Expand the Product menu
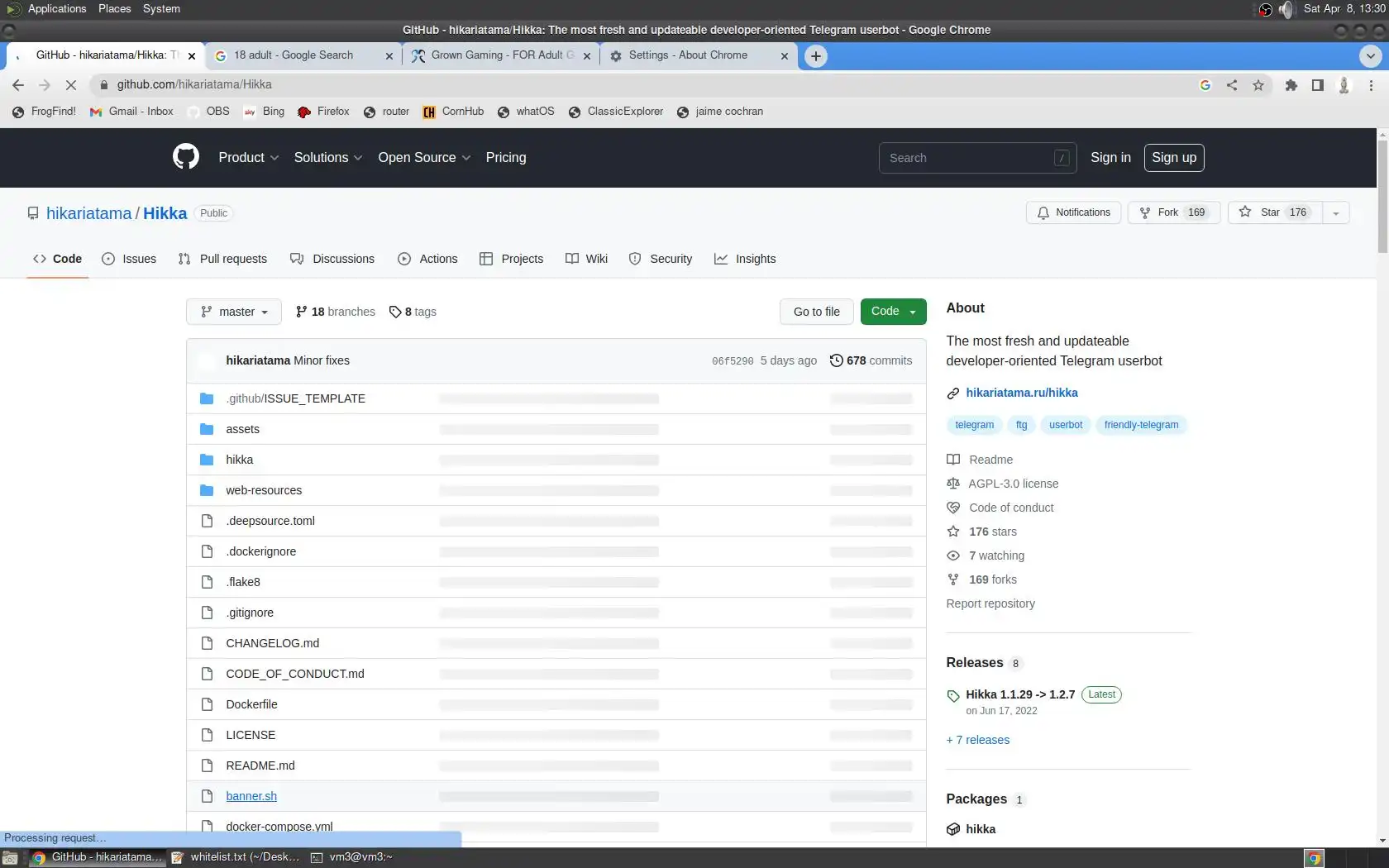This screenshot has height=868, width=1389. click(248, 157)
